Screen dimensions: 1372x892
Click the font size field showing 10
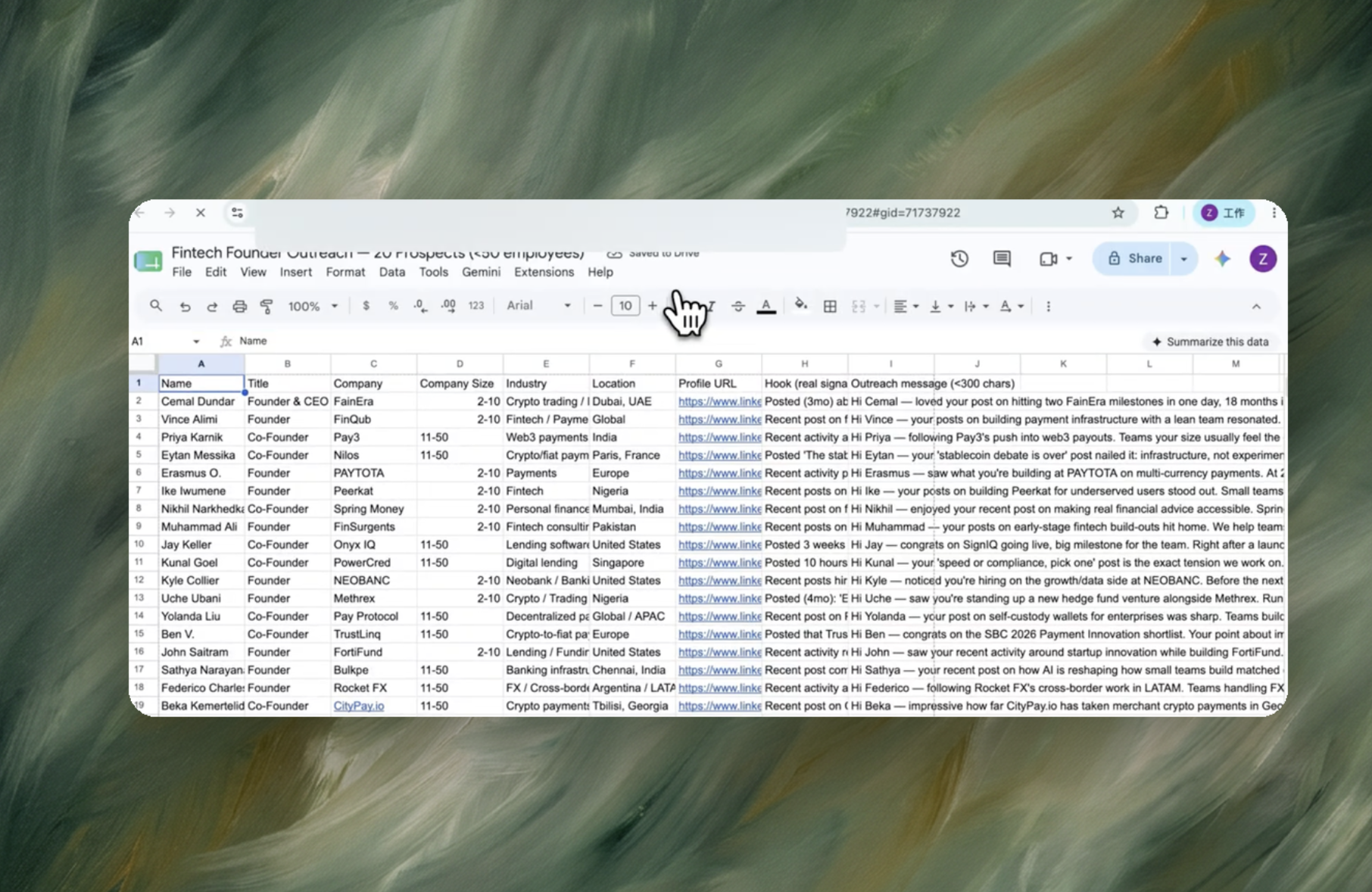[625, 306]
